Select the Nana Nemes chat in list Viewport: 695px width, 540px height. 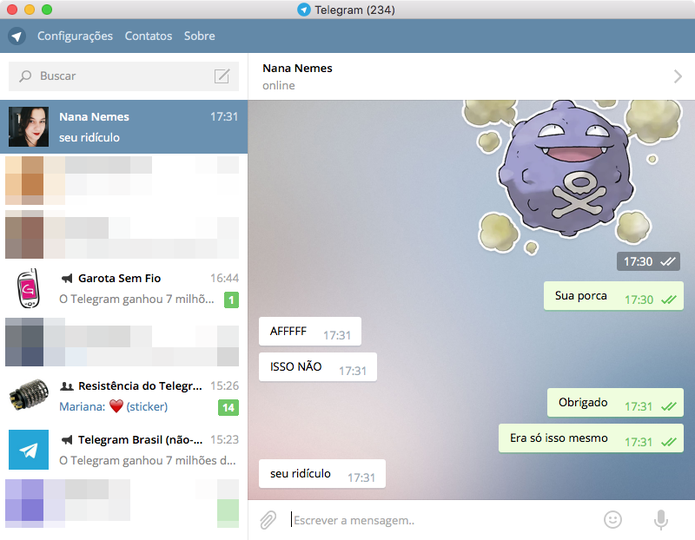click(124, 127)
